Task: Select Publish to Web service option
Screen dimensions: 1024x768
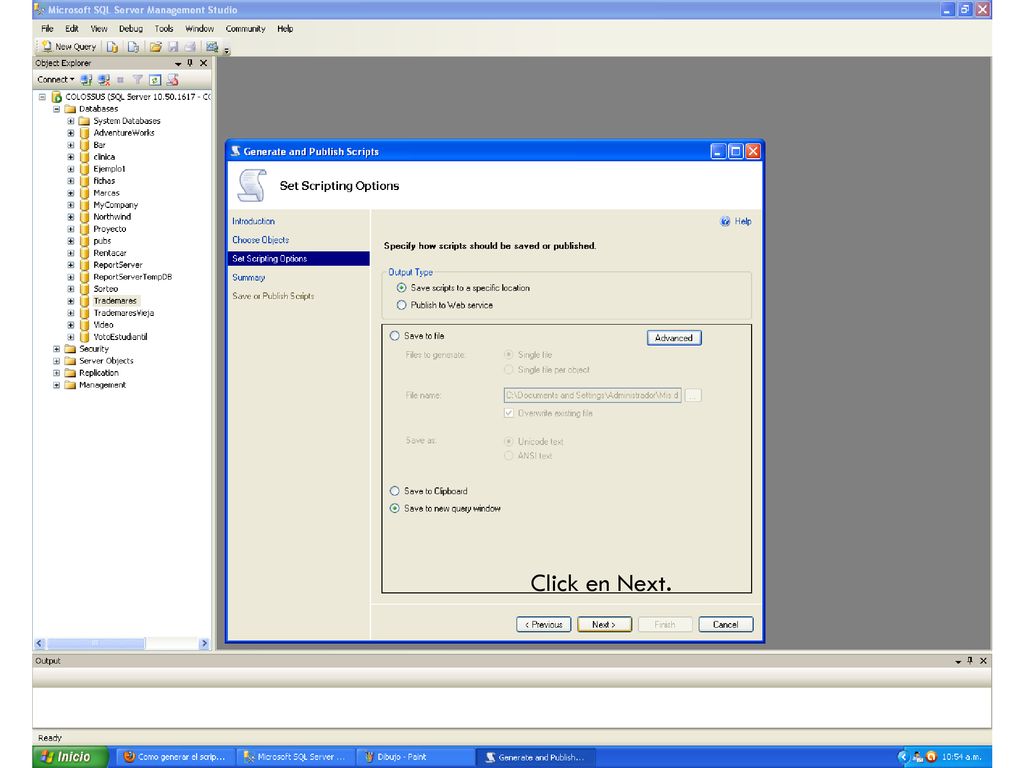Action: pos(402,305)
